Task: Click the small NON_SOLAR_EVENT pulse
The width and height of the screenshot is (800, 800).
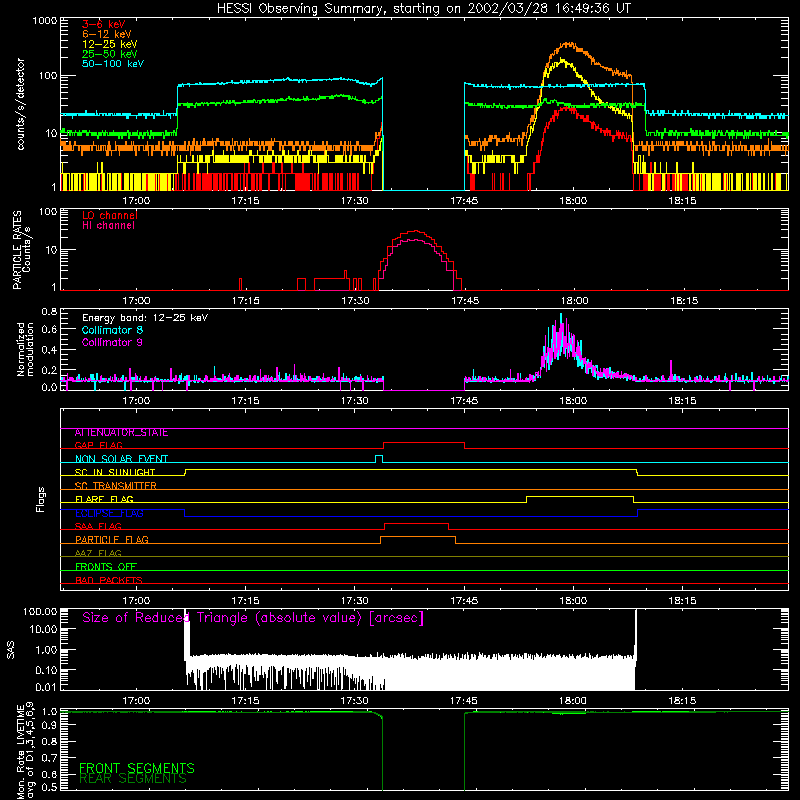Action: click(379, 458)
